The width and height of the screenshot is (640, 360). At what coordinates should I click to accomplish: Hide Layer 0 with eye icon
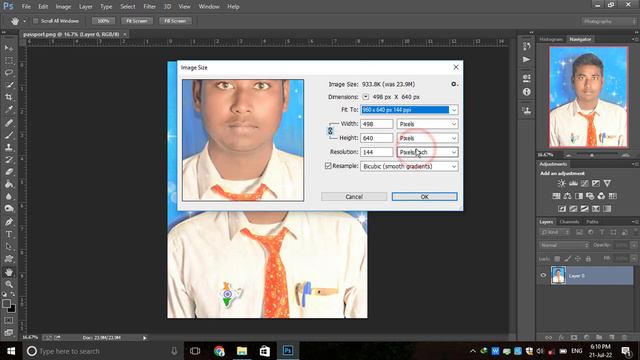pos(543,276)
